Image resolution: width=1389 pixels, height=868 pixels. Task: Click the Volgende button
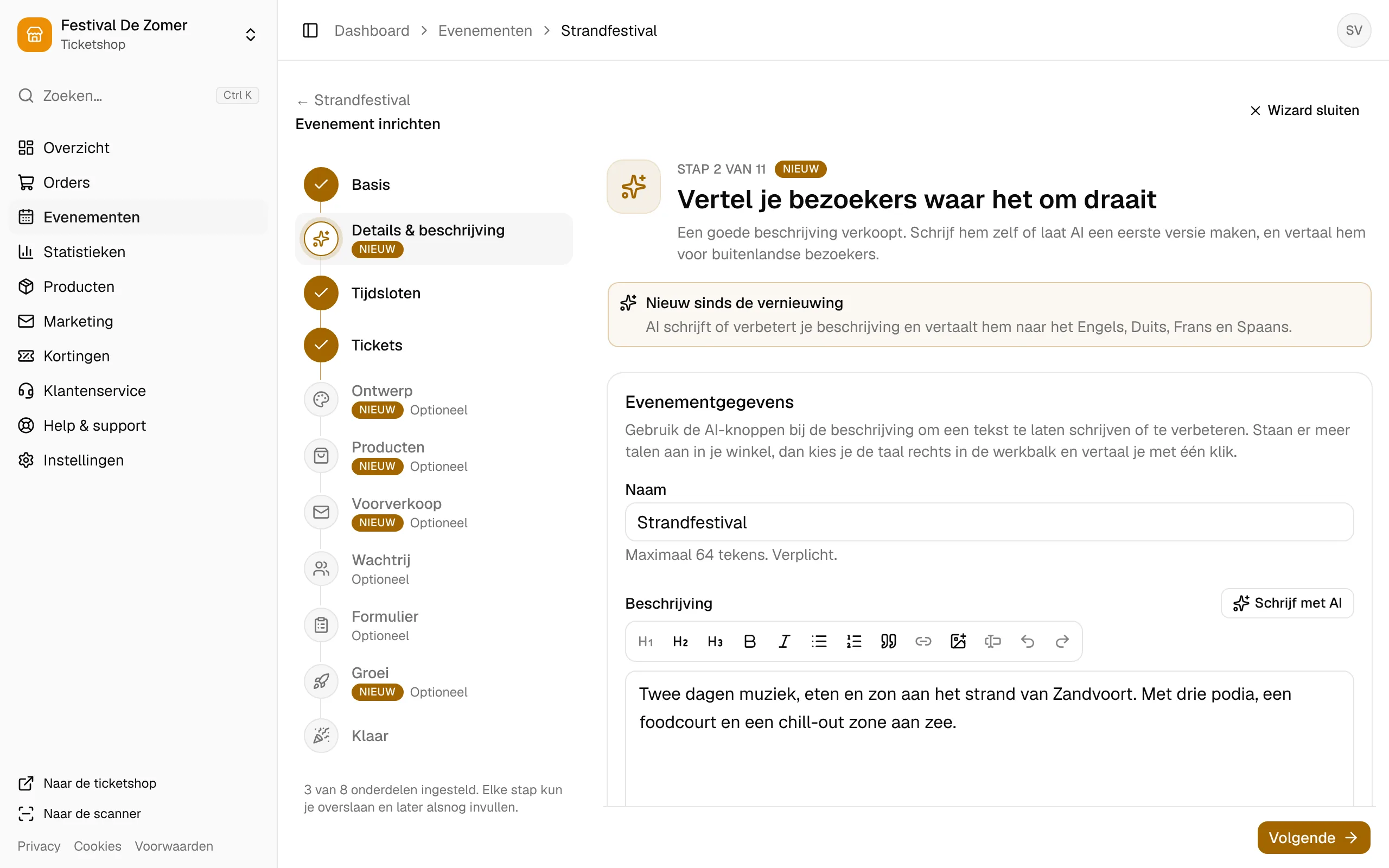(x=1313, y=838)
